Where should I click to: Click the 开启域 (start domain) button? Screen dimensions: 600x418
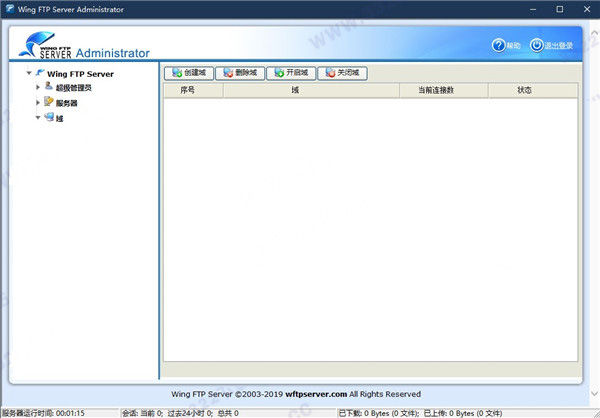[291, 73]
